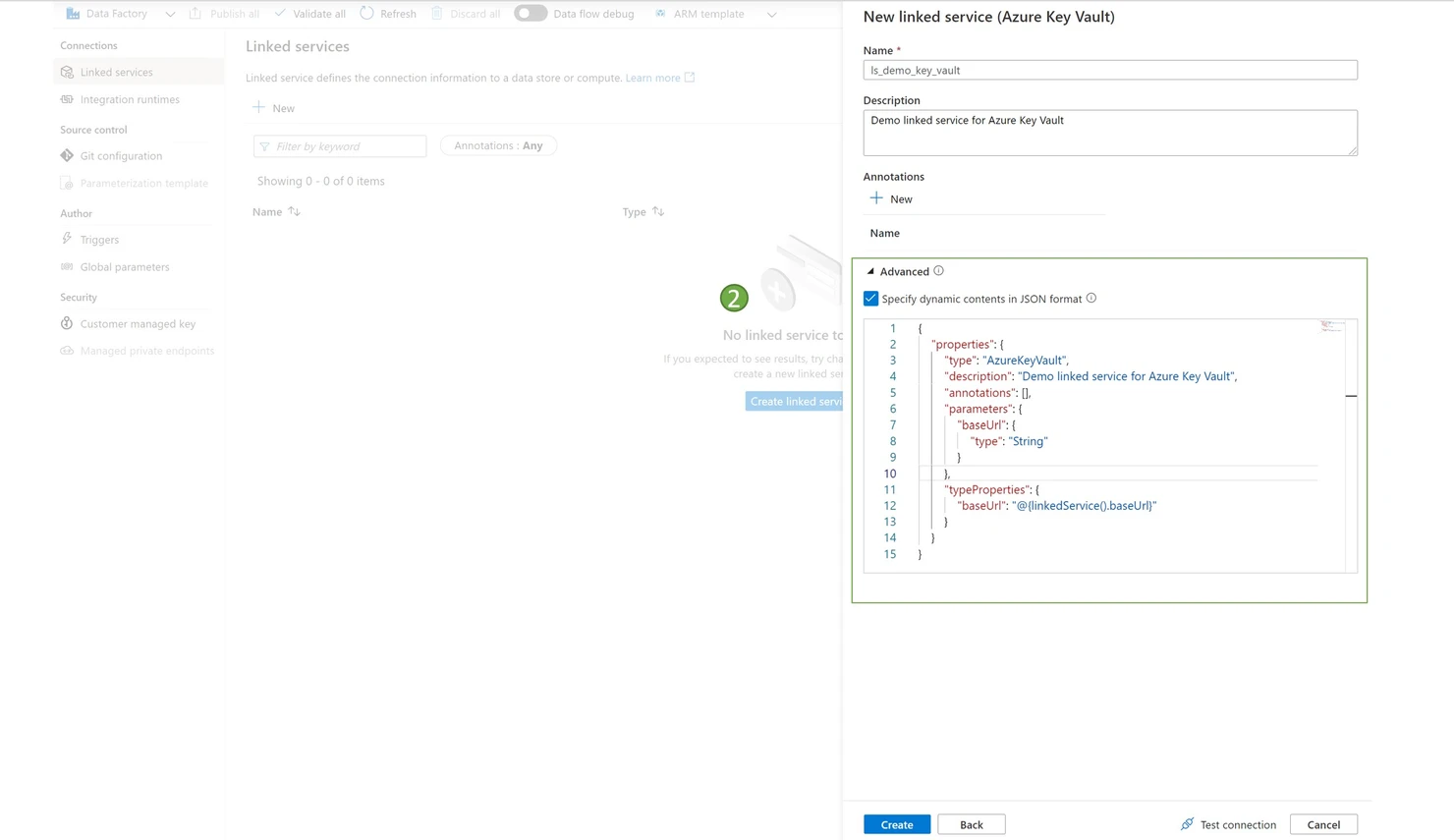Open the Data Factory dropdown chevron
The height and width of the screenshot is (840, 1454).
(x=170, y=15)
